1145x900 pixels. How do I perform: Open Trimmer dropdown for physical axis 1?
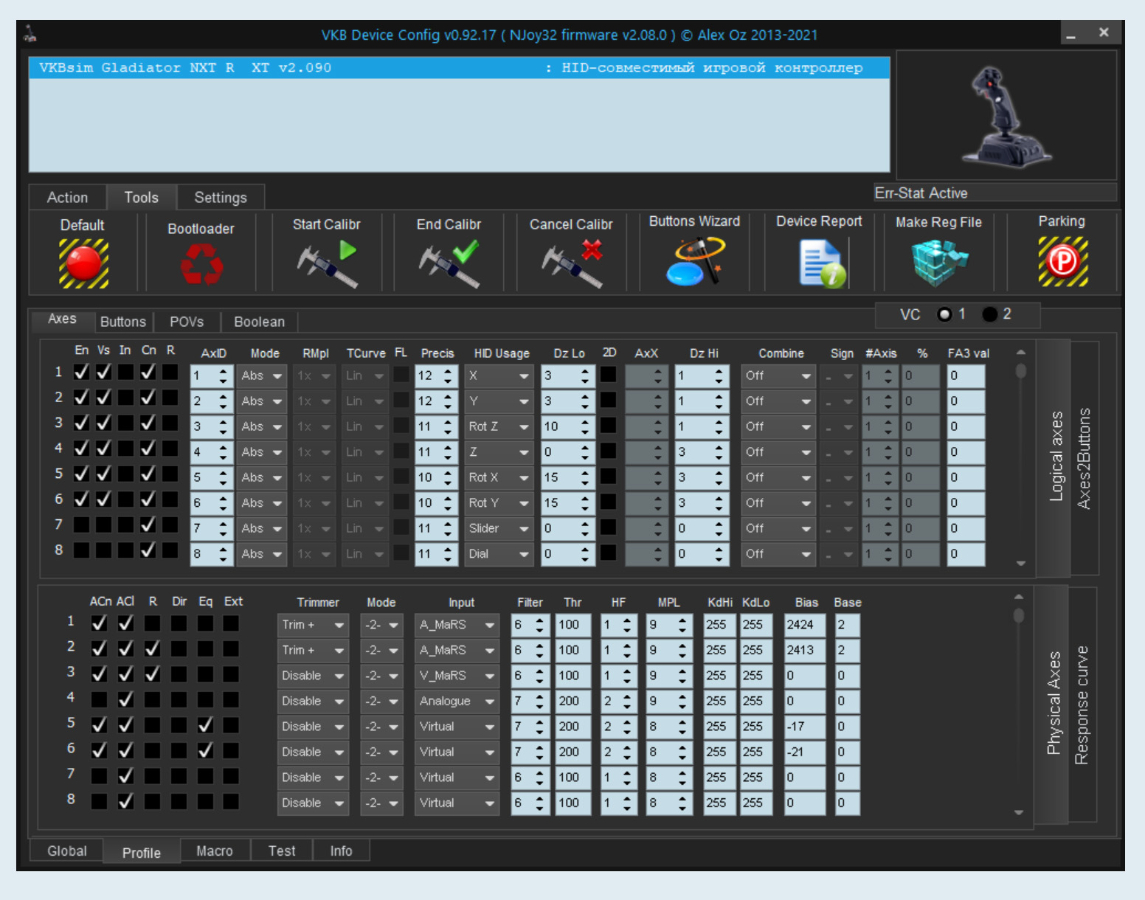(x=313, y=625)
